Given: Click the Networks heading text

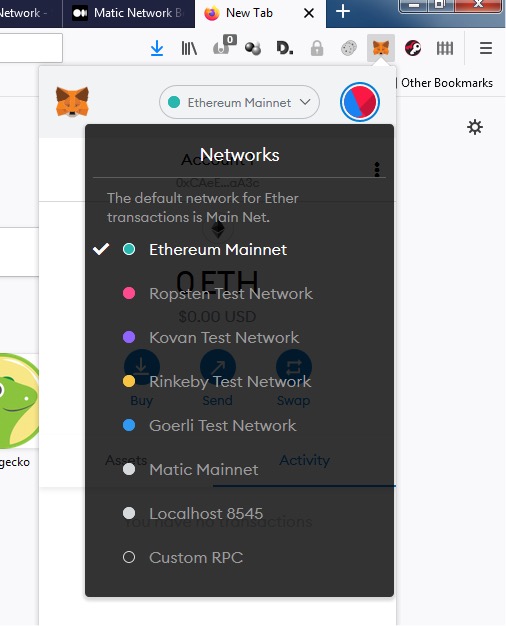Looking at the screenshot, I should [x=239, y=155].
